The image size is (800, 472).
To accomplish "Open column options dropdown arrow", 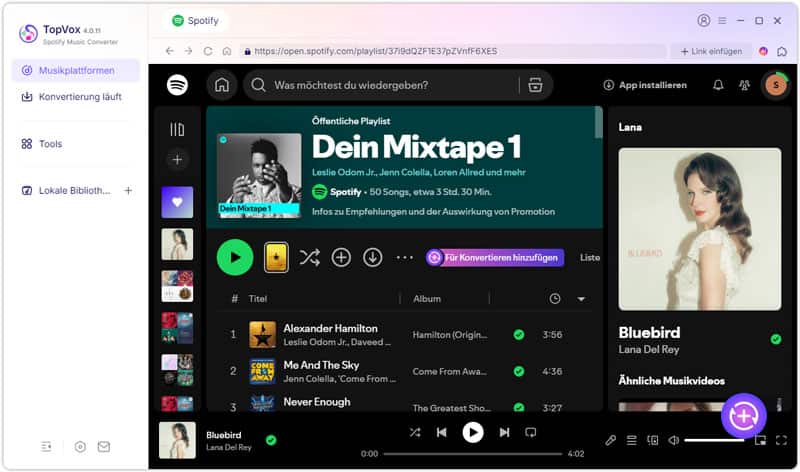I will click(x=581, y=299).
